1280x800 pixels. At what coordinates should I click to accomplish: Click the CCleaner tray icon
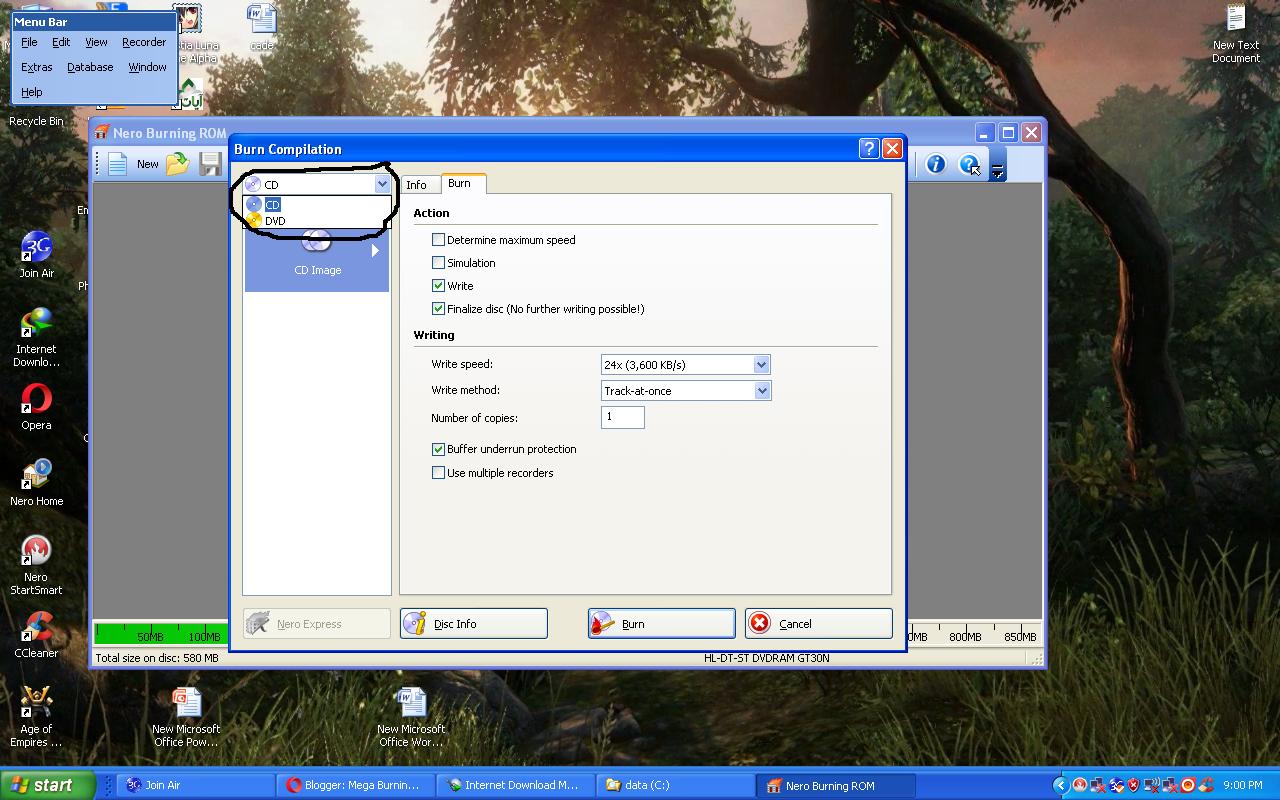1206,785
